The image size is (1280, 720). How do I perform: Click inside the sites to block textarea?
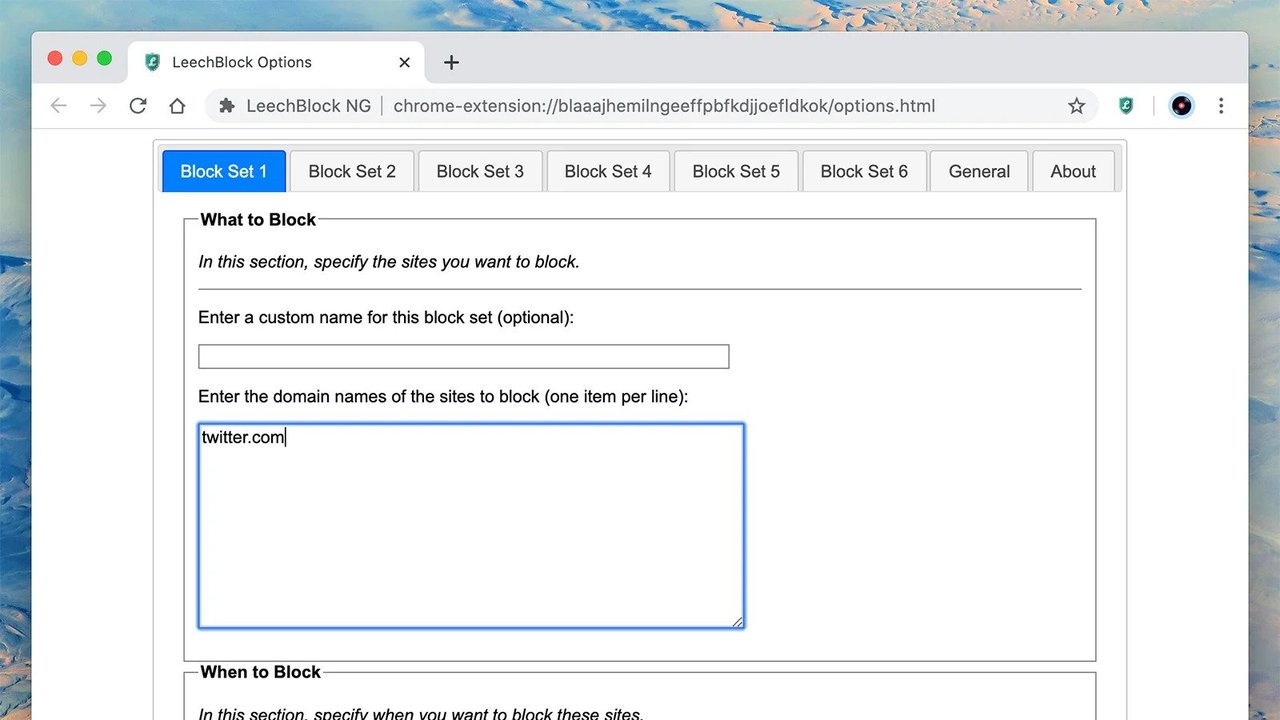[x=471, y=526]
